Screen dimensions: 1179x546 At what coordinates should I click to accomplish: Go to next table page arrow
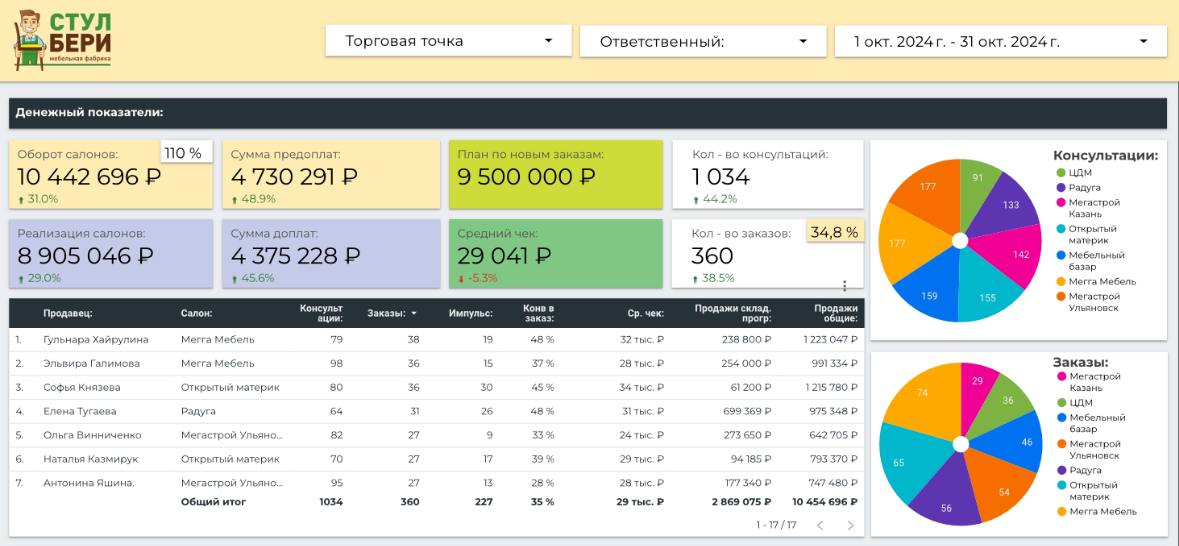tap(850, 525)
